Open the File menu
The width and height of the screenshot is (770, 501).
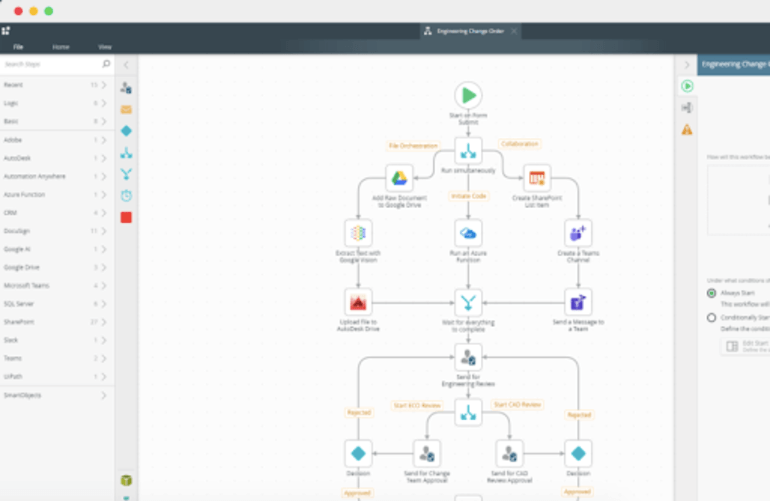pyautogui.click(x=18, y=47)
